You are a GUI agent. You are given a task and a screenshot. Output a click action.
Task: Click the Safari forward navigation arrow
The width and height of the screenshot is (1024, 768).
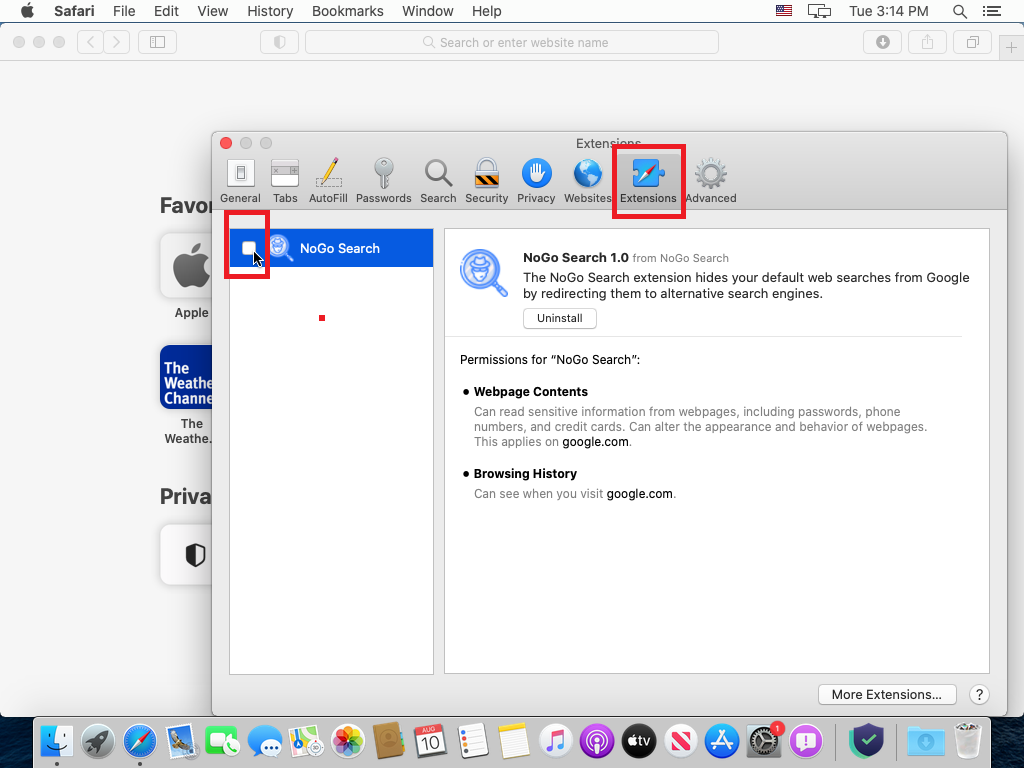click(116, 42)
